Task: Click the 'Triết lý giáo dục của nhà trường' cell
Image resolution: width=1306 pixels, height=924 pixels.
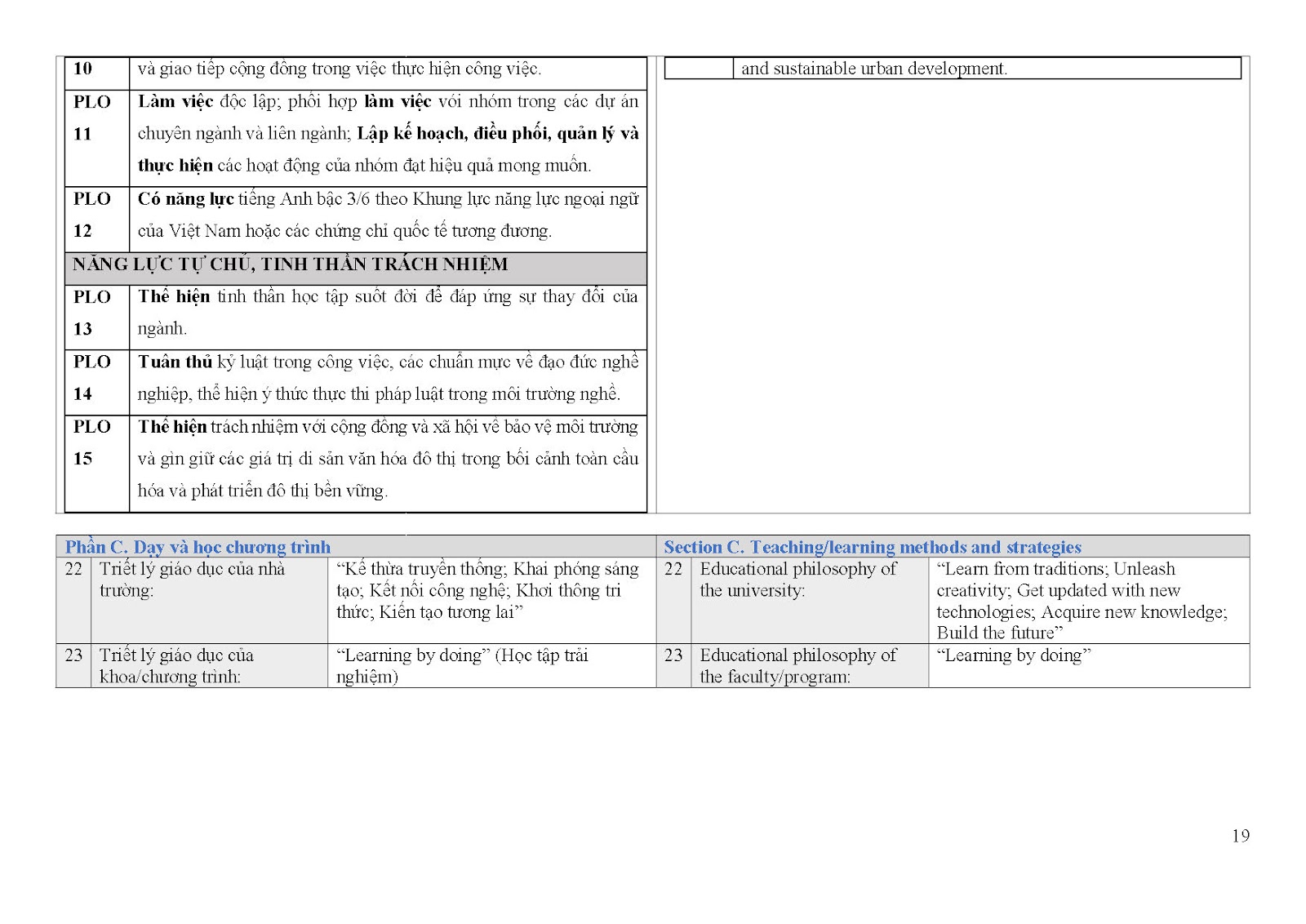Action: point(192,580)
